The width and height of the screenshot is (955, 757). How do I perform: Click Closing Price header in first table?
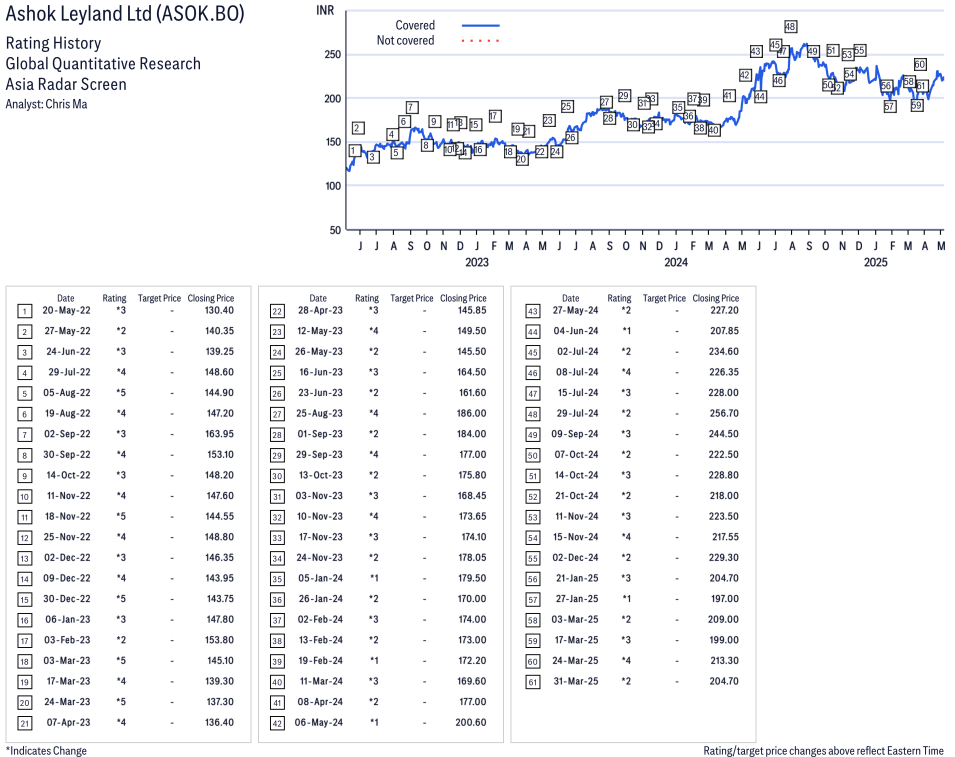point(211,298)
